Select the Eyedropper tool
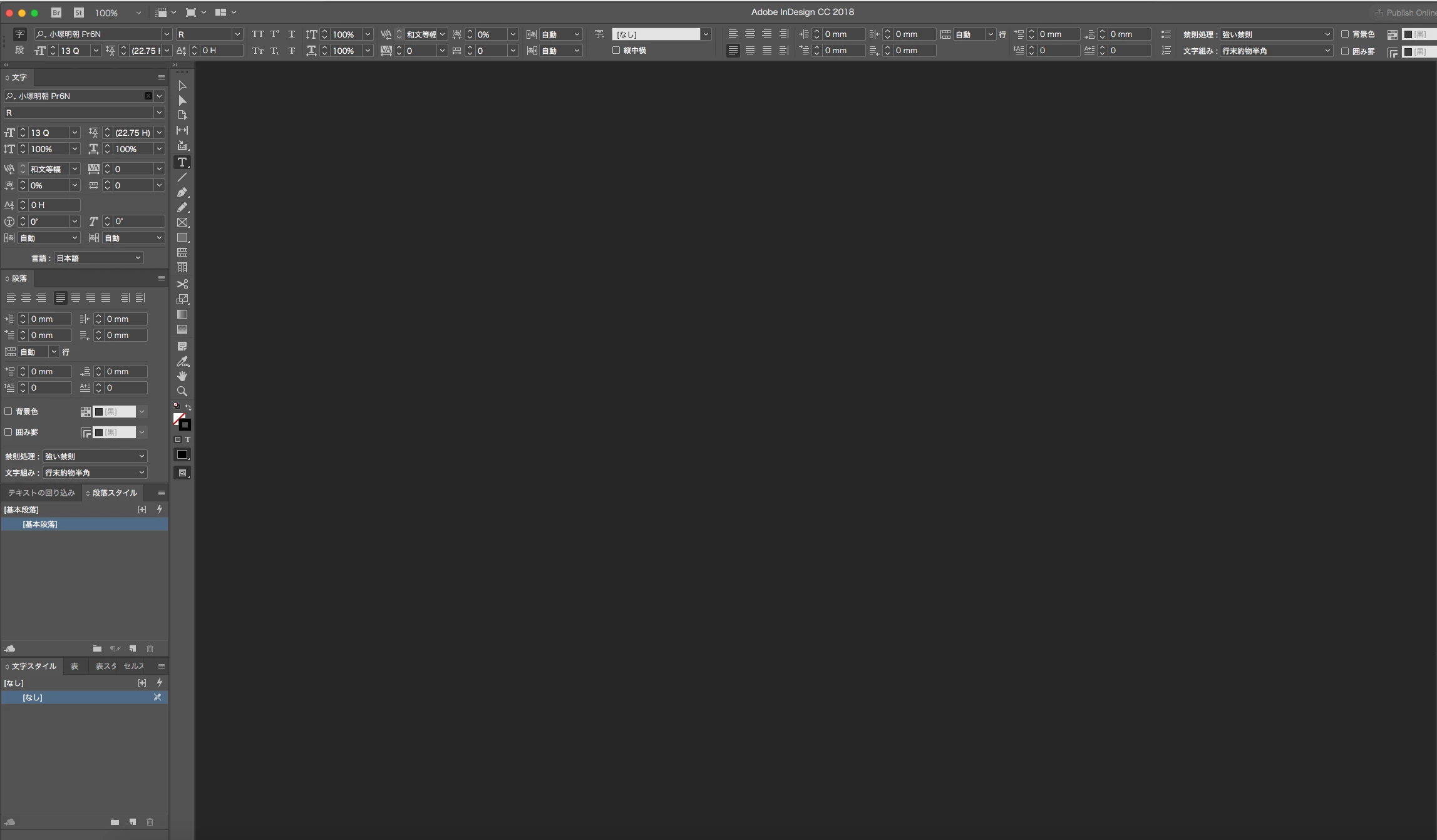The height and width of the screenshot is (840, 1437). [182, 361]
